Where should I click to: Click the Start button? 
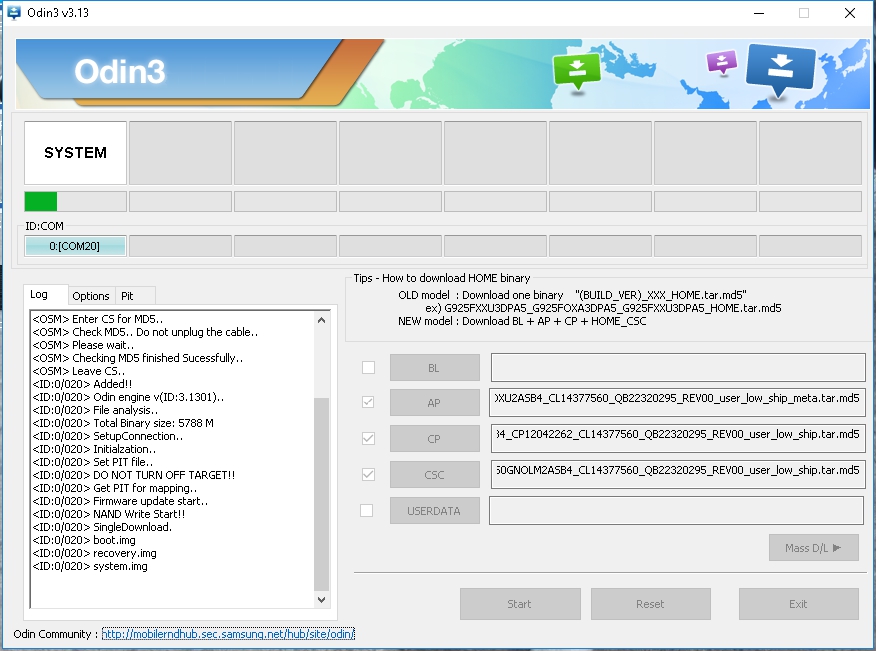click(520, 604)
